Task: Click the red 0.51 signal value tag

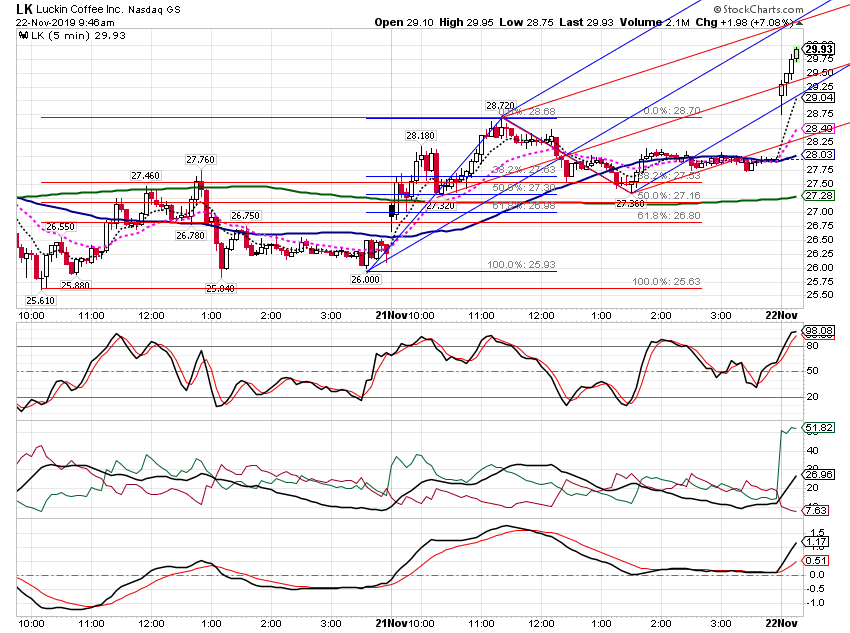Action: 816,560
